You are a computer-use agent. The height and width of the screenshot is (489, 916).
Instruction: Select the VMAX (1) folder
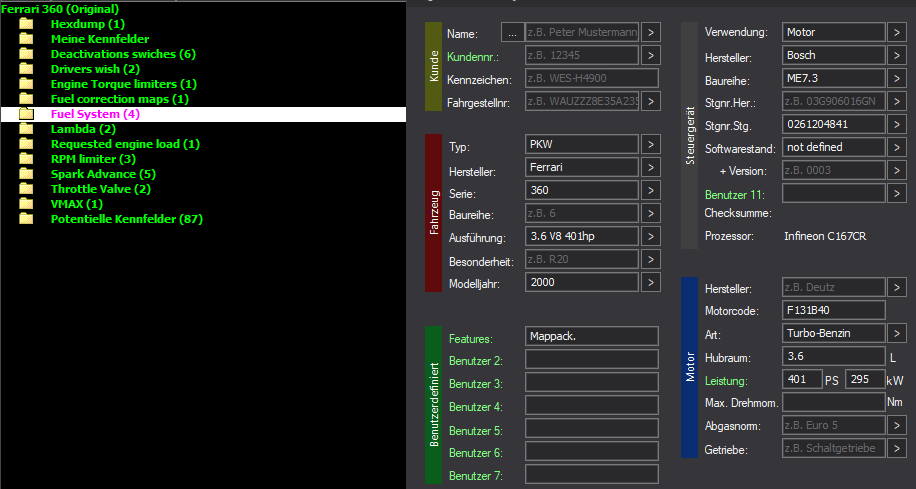coord(77,204)
